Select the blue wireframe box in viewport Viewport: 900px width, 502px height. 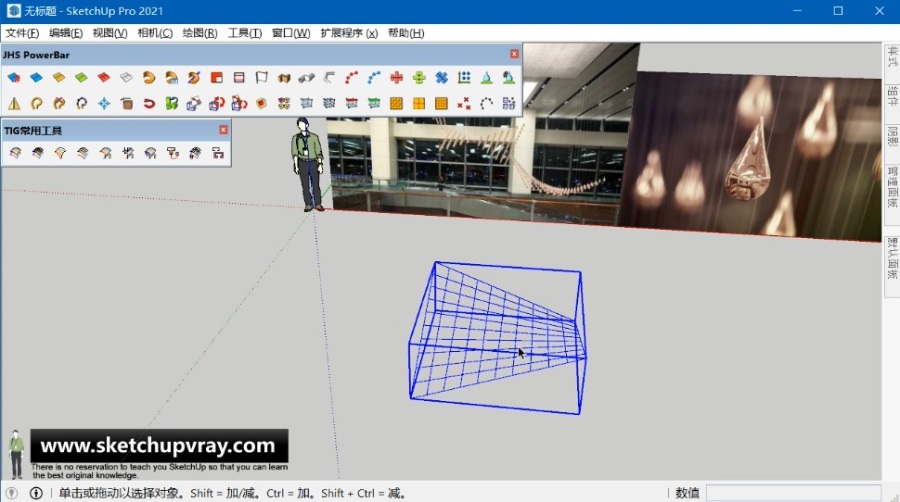pos(497,338)
